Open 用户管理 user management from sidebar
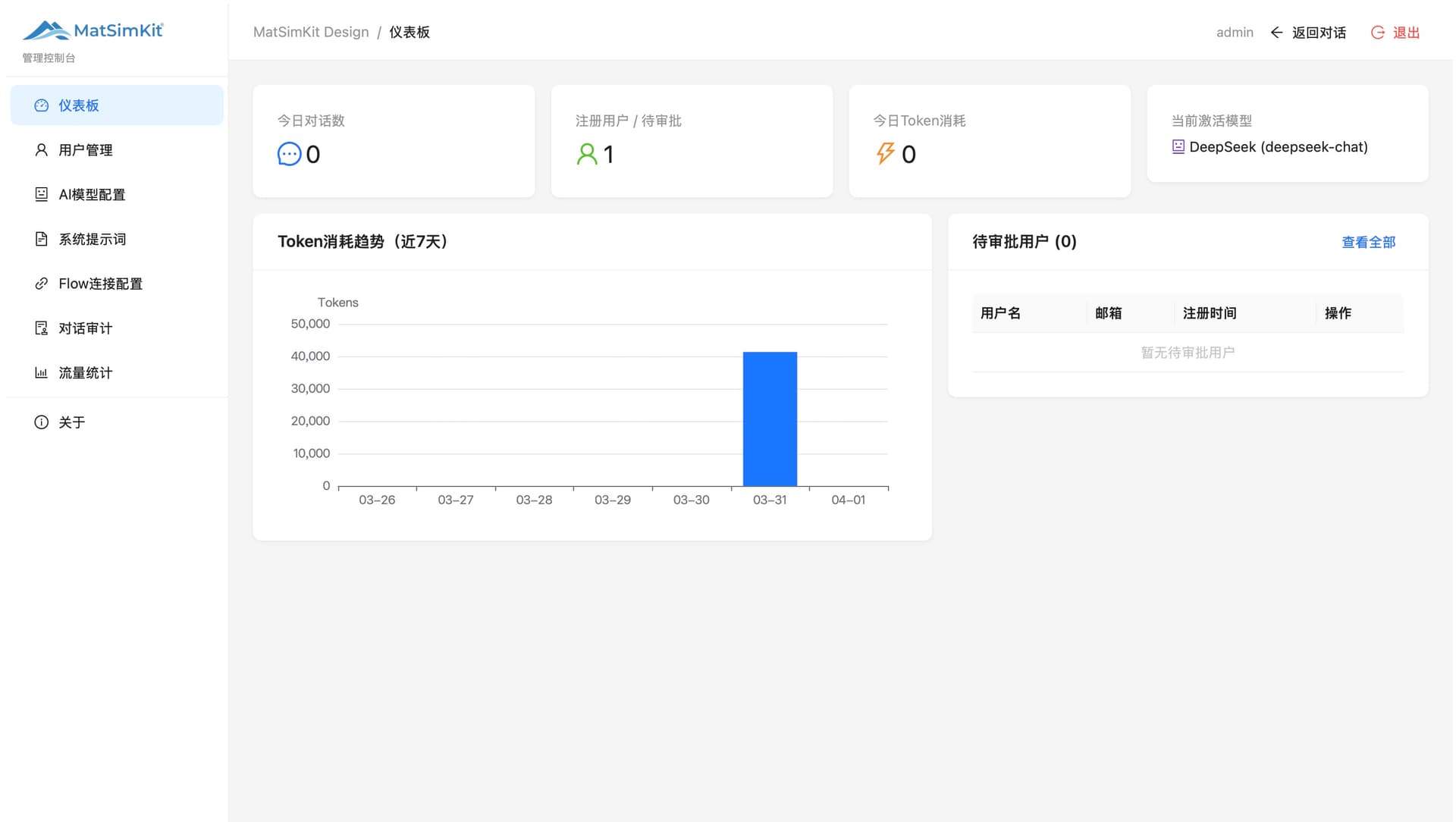 click(x=85, y=149)
